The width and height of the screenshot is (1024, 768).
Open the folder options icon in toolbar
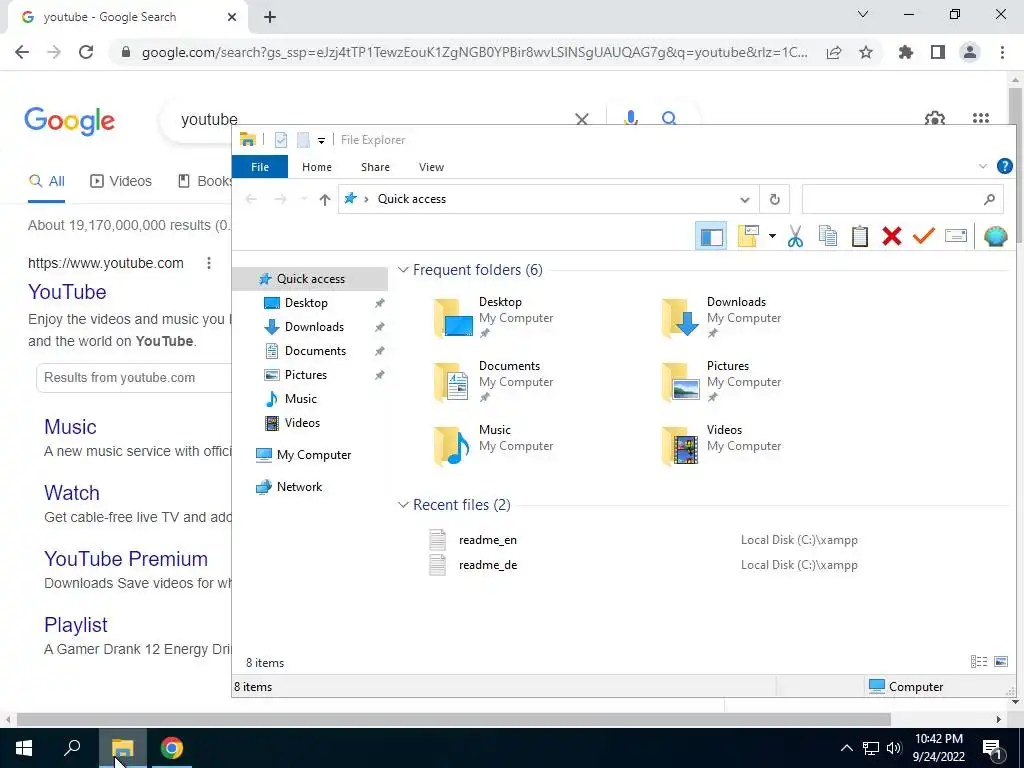[748, 236]
